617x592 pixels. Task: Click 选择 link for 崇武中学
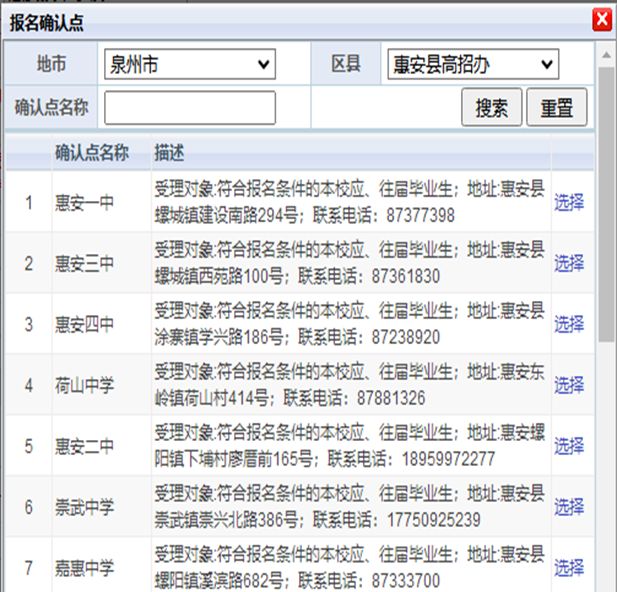pyautogui.click(x=569, y=507)
